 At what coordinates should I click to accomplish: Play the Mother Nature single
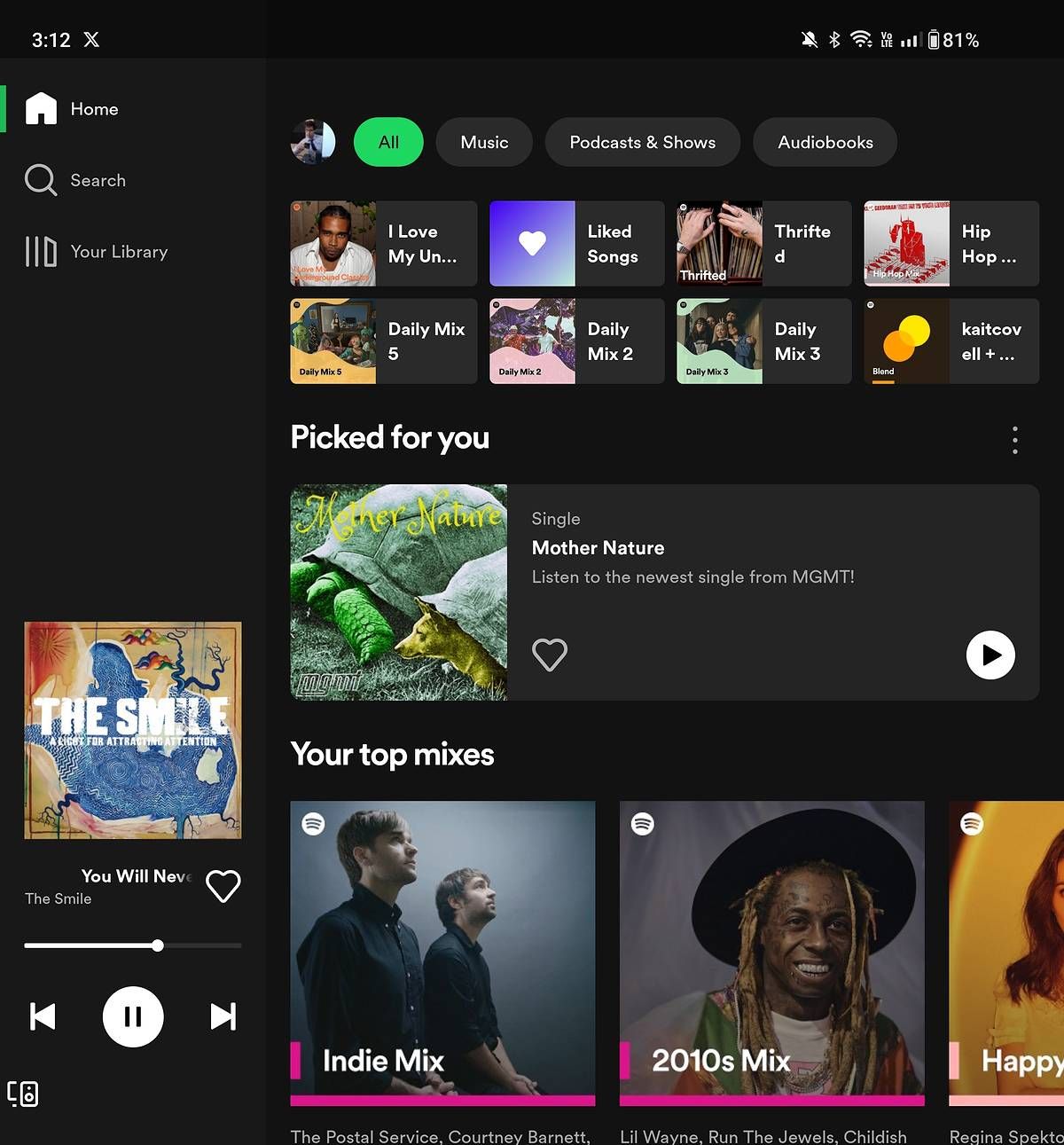990,655
